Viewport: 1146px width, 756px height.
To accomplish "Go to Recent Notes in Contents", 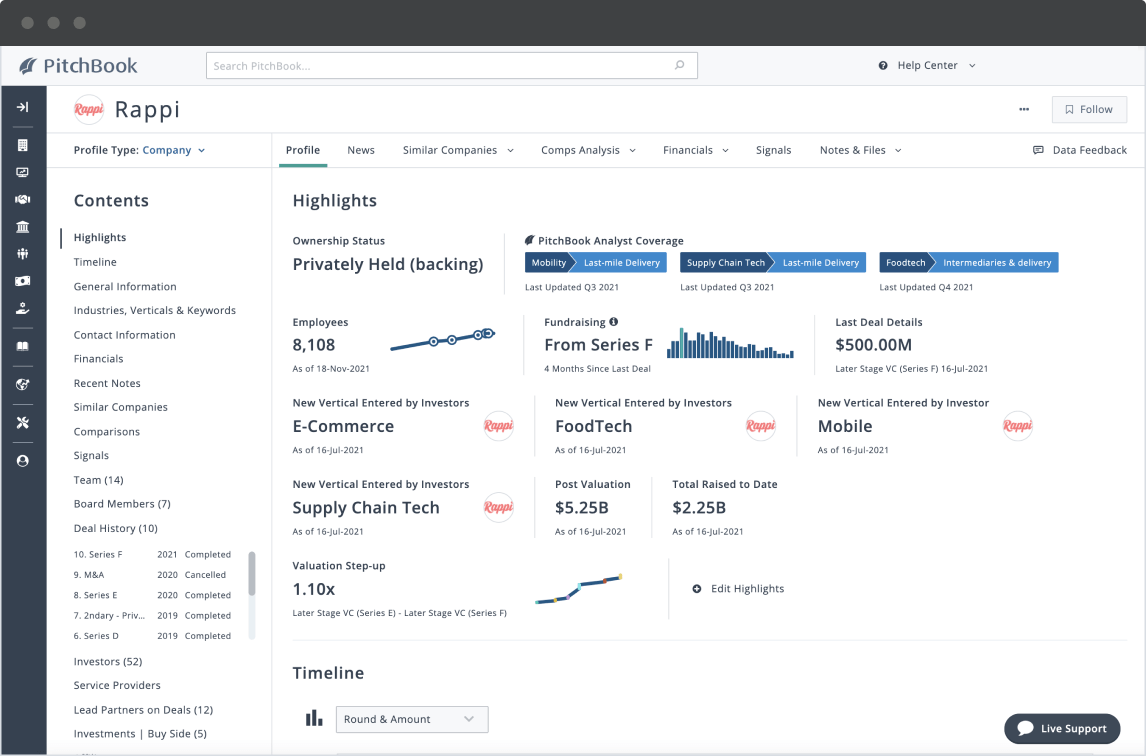I will tap(107, 383).
